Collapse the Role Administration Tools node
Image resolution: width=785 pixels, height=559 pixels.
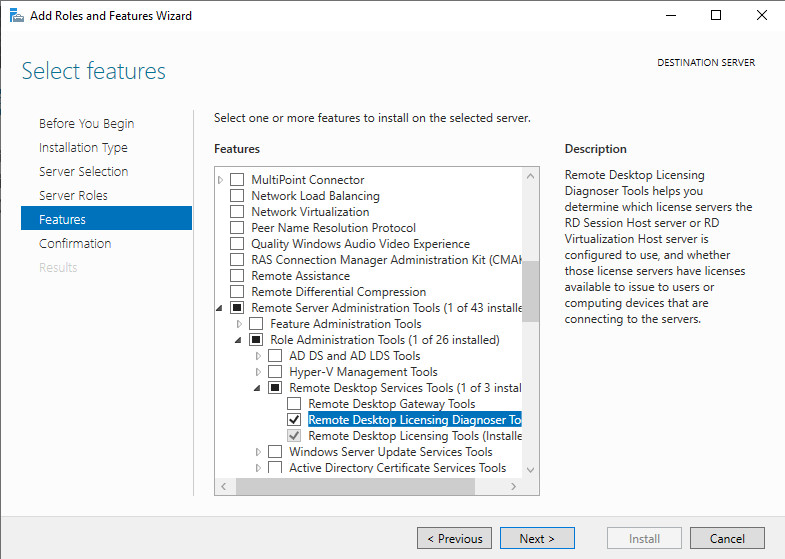point(239,340)
